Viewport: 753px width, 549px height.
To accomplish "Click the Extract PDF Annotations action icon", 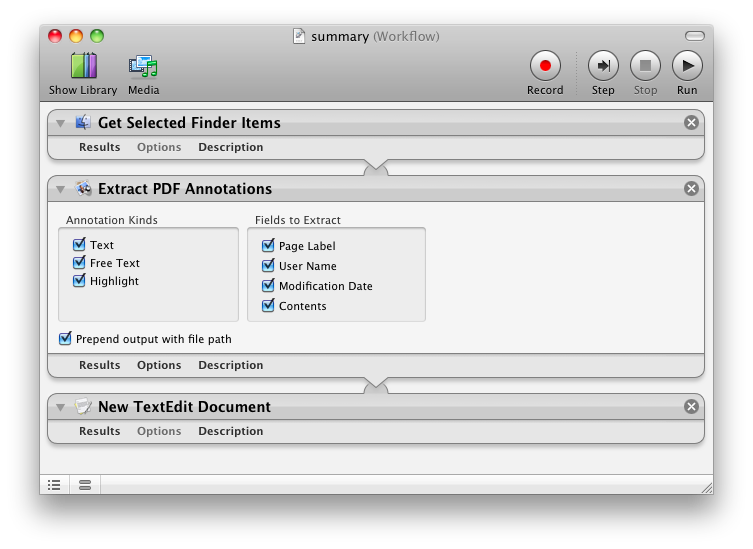I will pos(83,188).
